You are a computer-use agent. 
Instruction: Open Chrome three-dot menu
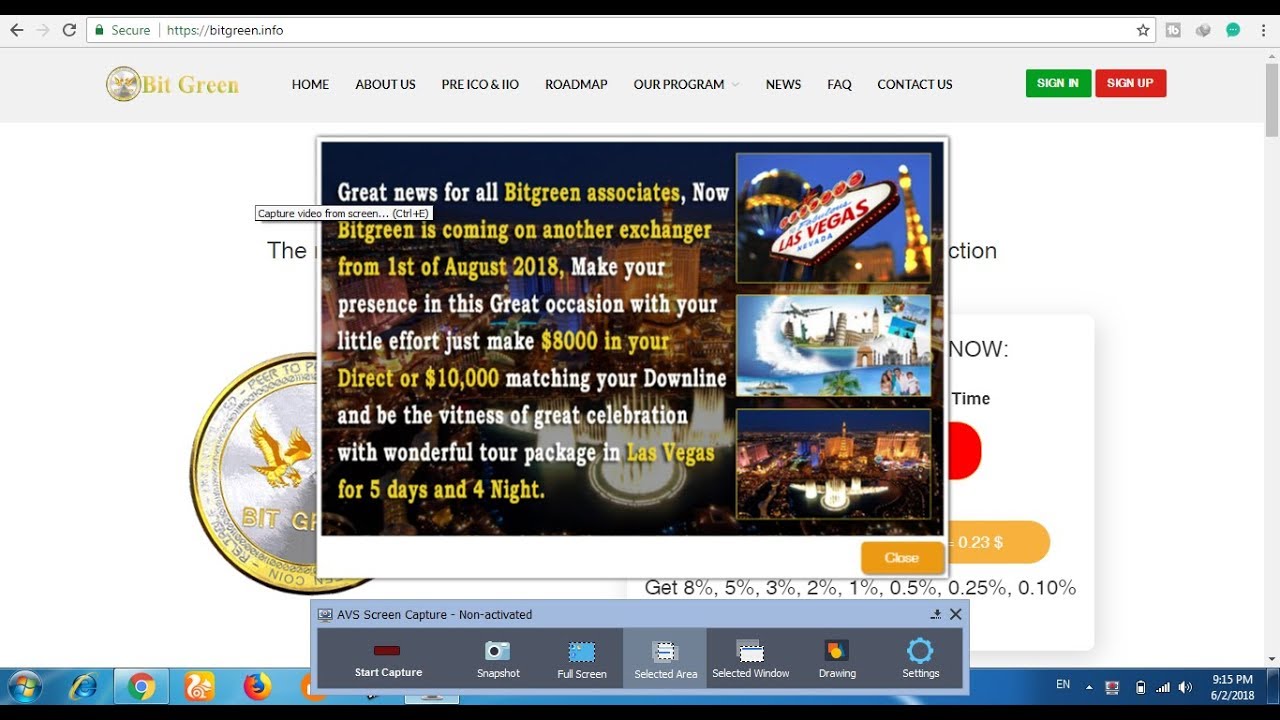click(x=1262, y=30)
